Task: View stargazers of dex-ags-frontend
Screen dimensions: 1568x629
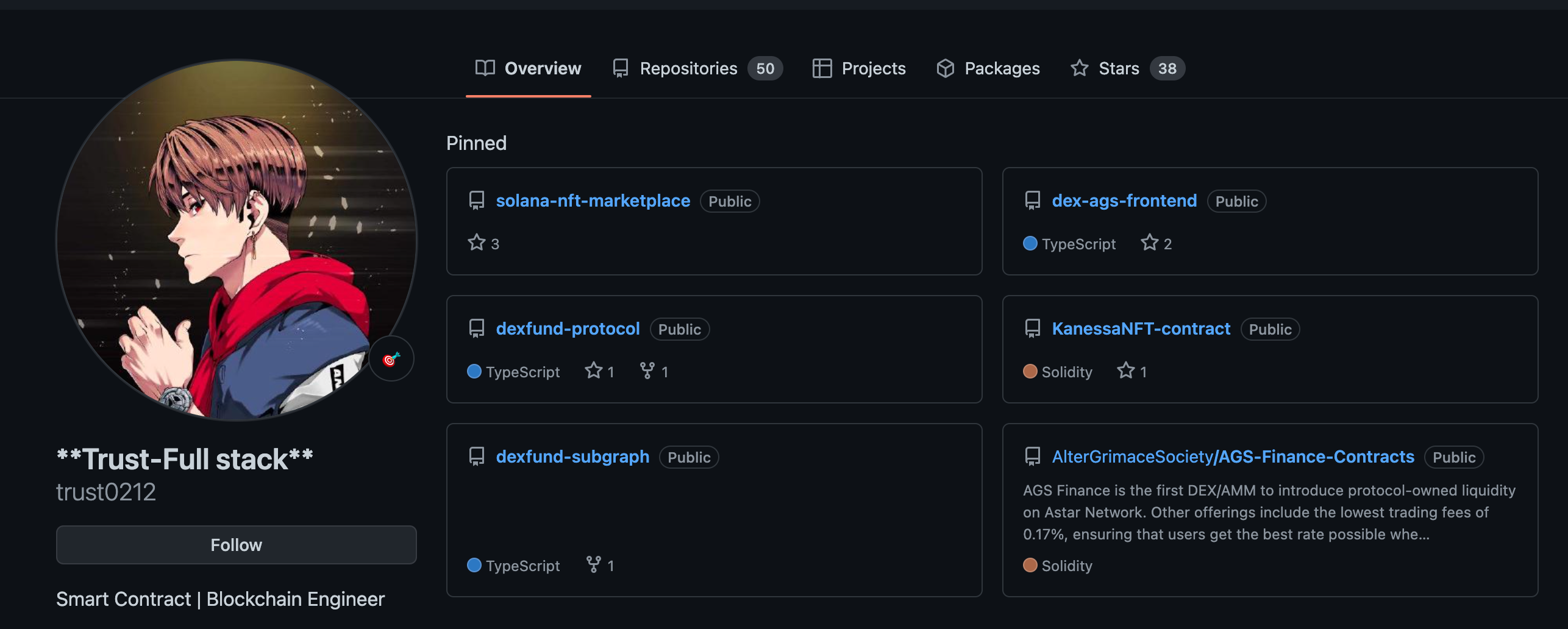Action: click(x=1156, y=243)
